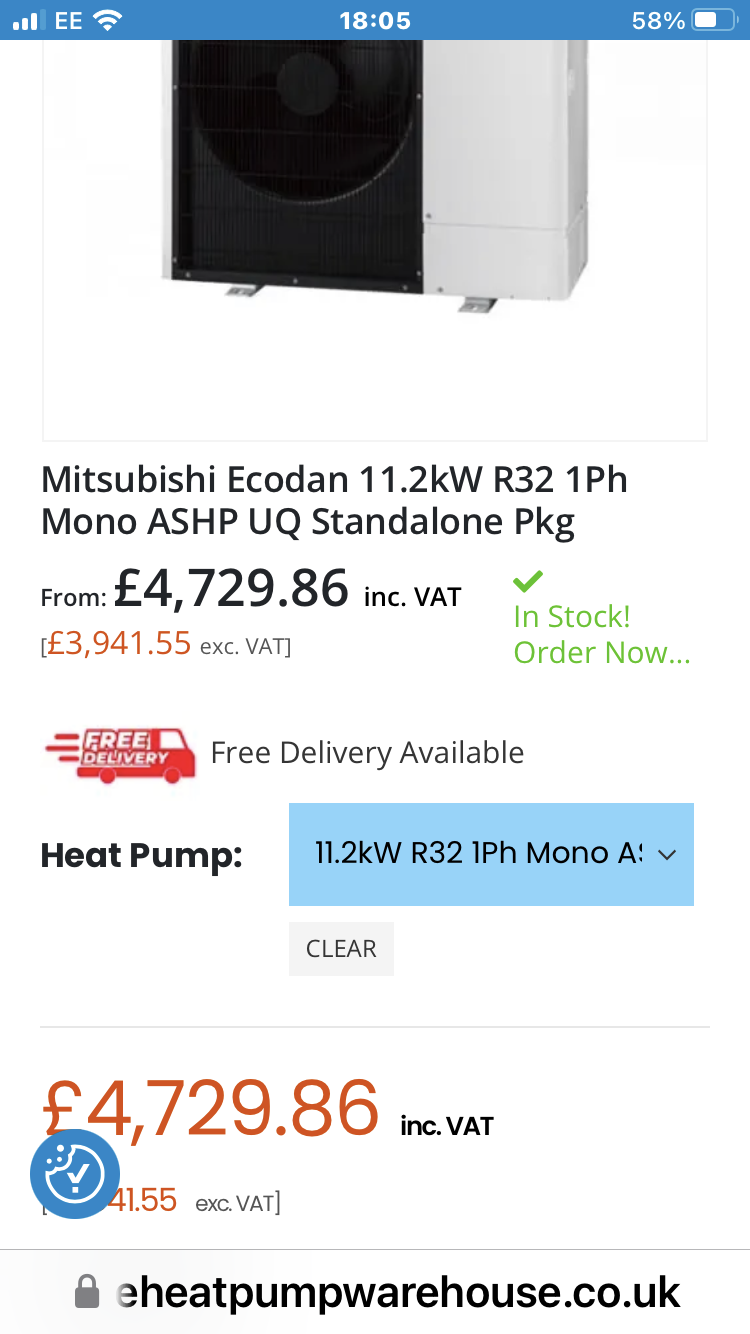Tap the large orange £4,729.86 price
750x1334 pixels.
pyautogui.click(x=211, y=1107)
